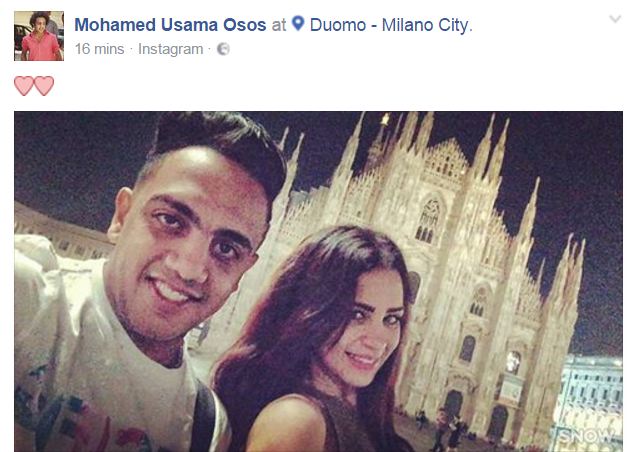
Task: Click the blue location pin icon
Action: coord(298,24)
